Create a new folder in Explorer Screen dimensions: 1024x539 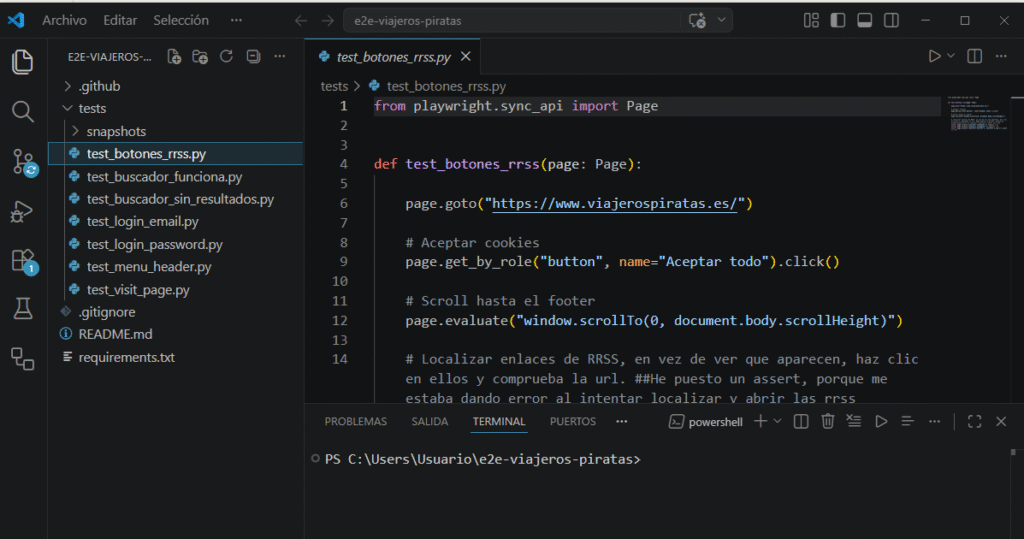point(200,57)
